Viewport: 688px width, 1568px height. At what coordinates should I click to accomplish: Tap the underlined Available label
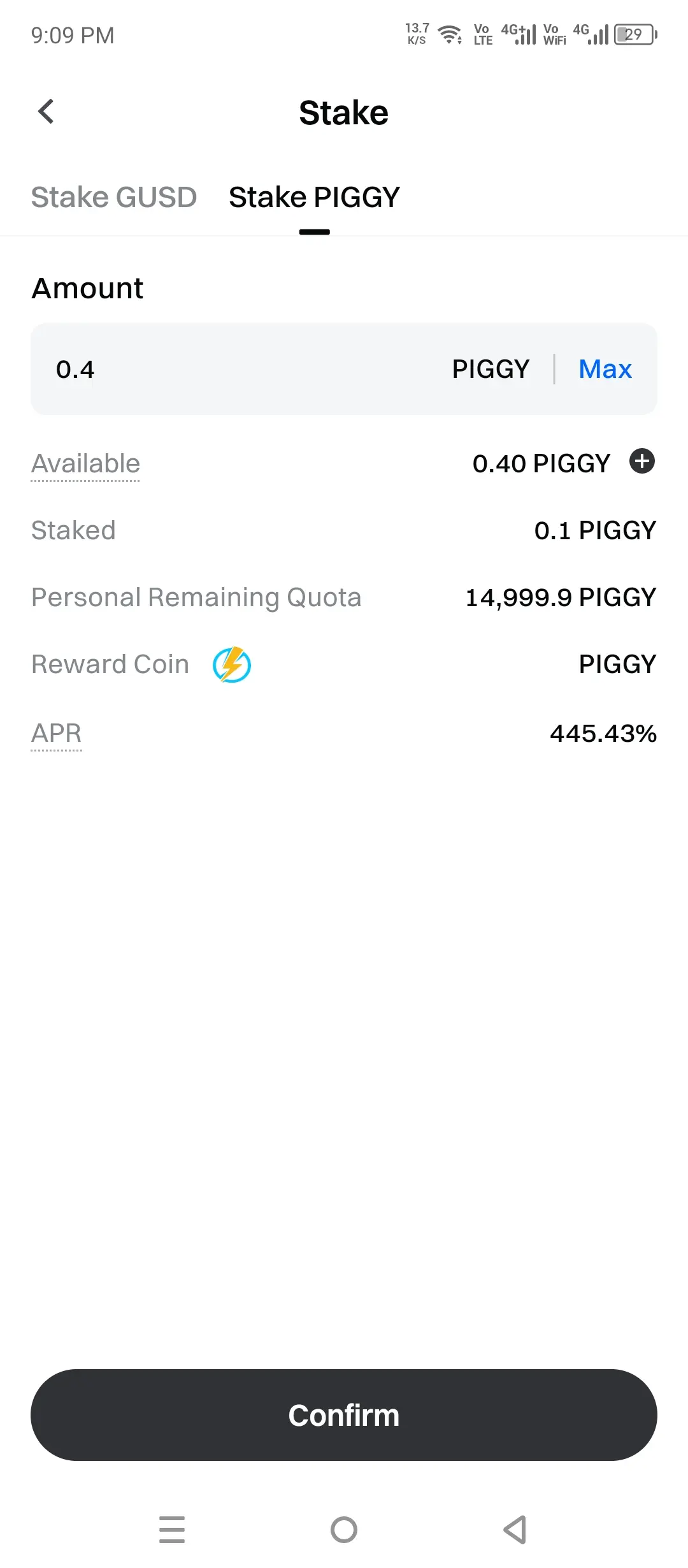(85, 464)
